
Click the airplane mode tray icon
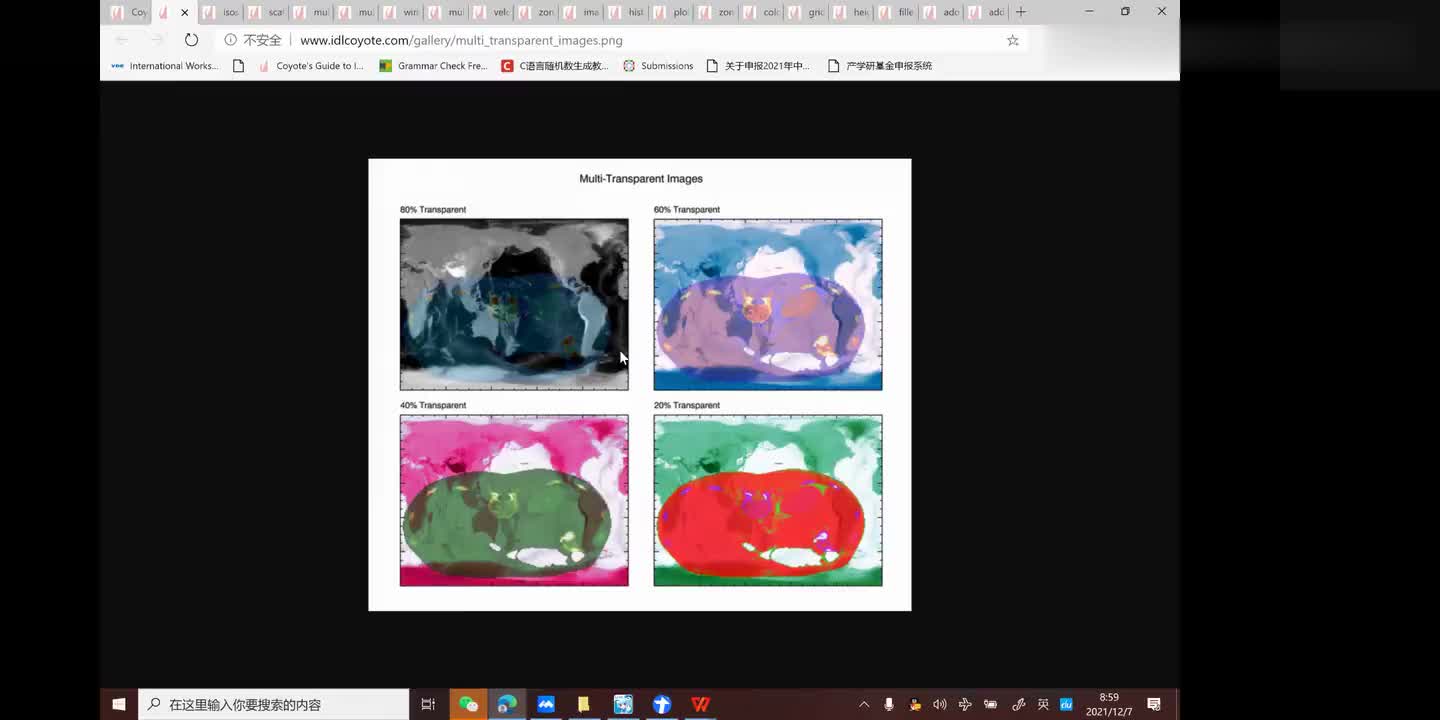(965, 704)
